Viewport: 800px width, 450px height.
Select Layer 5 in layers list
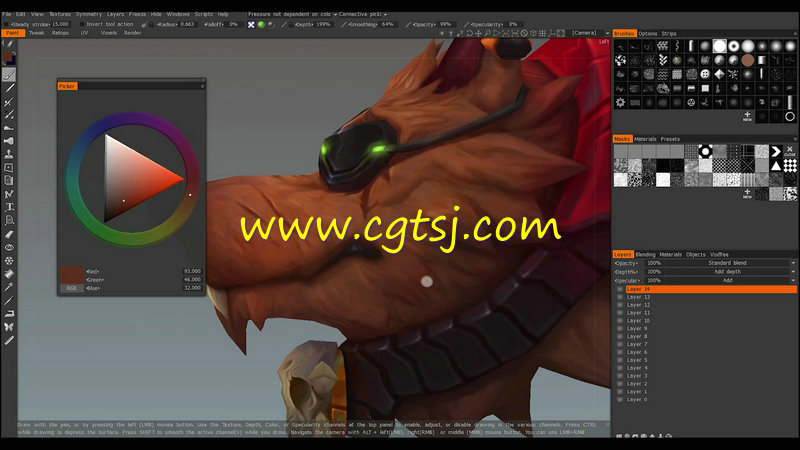(711, 360)
